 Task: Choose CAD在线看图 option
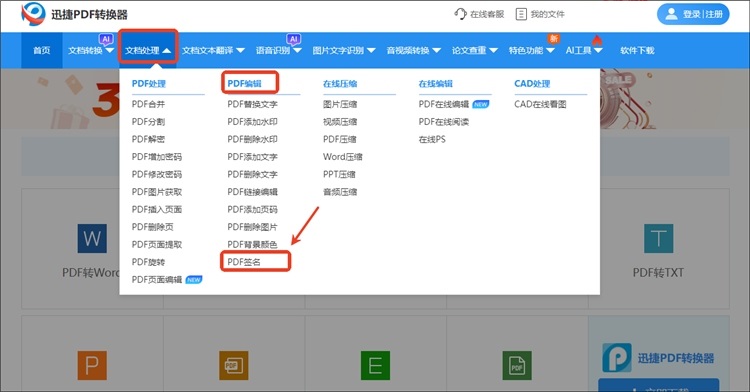point(540,104)
